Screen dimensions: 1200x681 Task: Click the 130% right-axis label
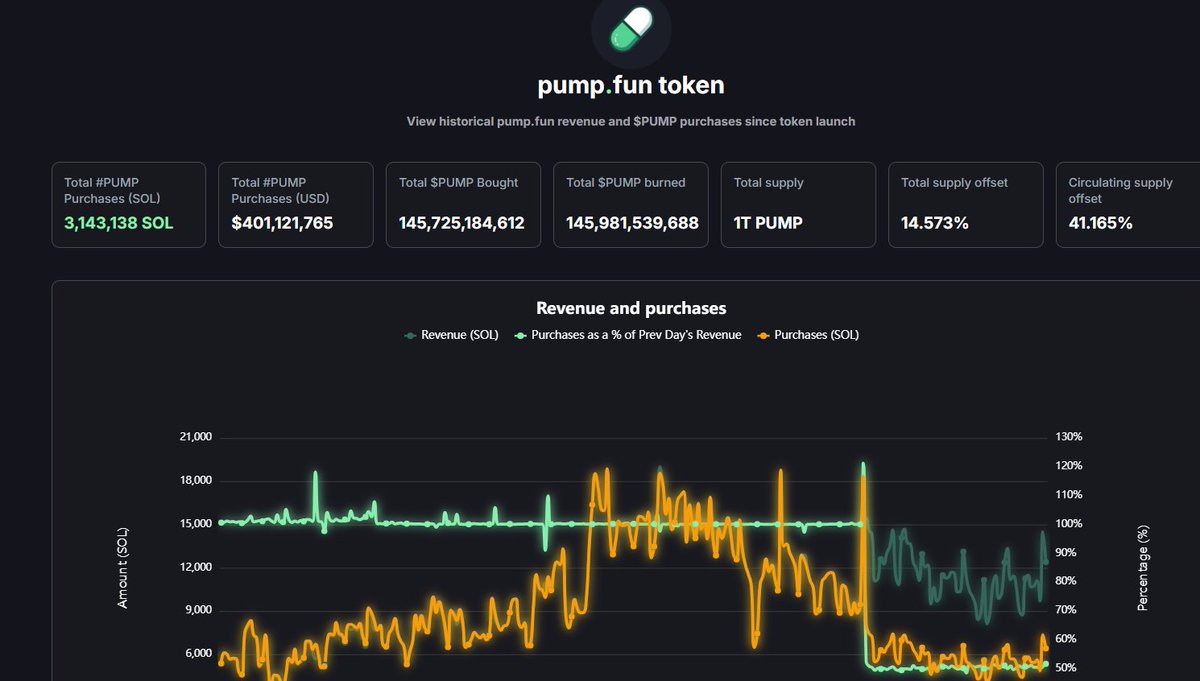click(1069, 437)
